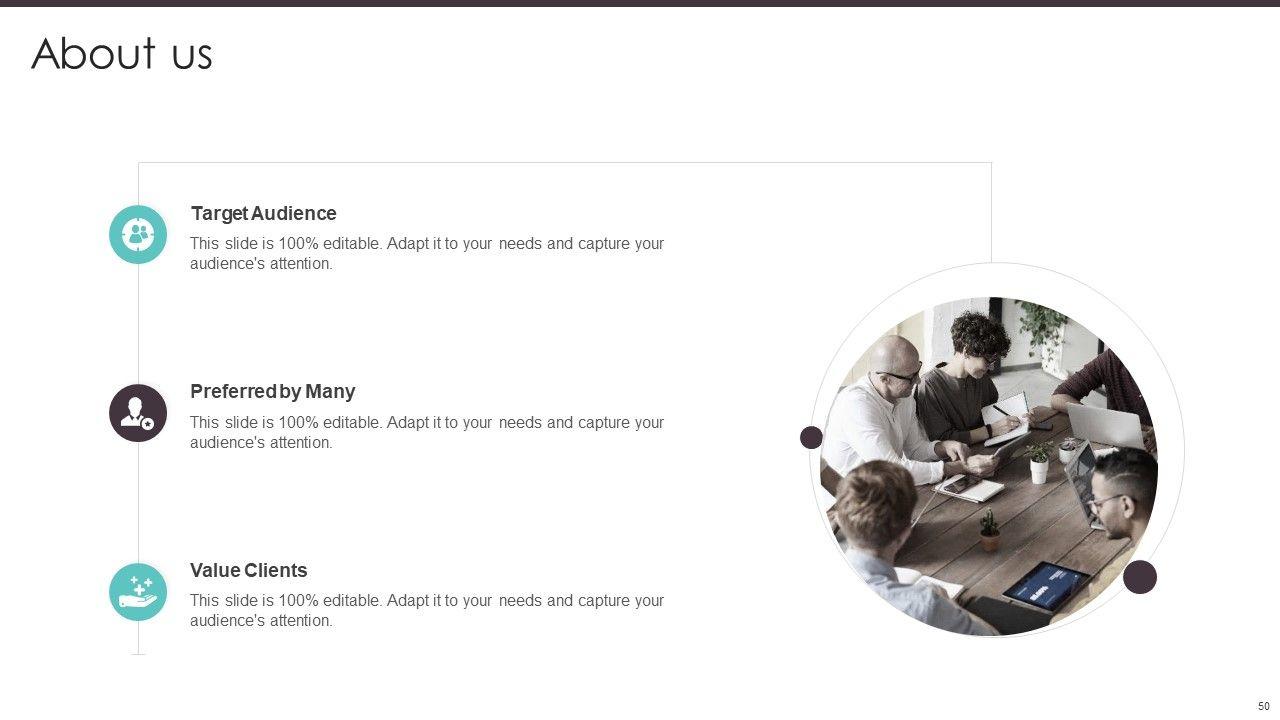Click the dark bar across the slide top
This screenshot has width=1280, height=720.
(640, 3)
